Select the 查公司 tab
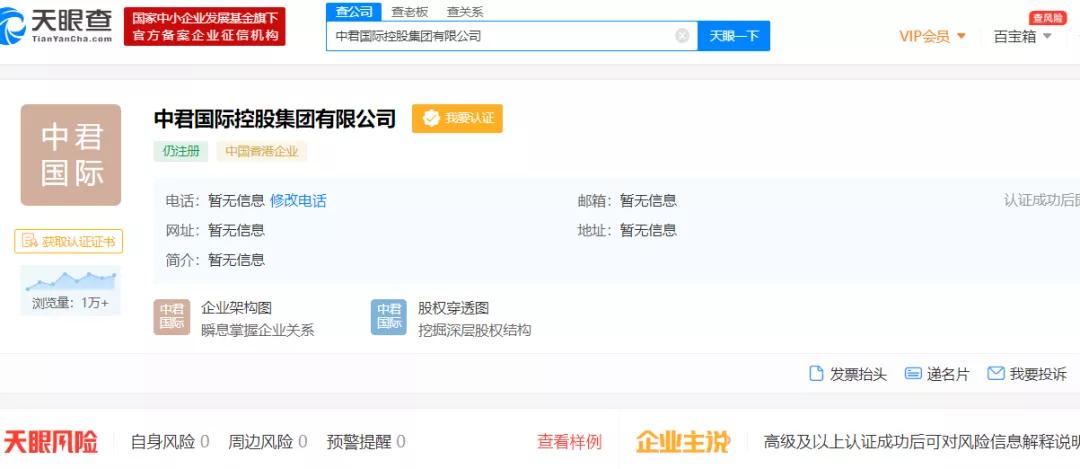 (x=354, y=12)
